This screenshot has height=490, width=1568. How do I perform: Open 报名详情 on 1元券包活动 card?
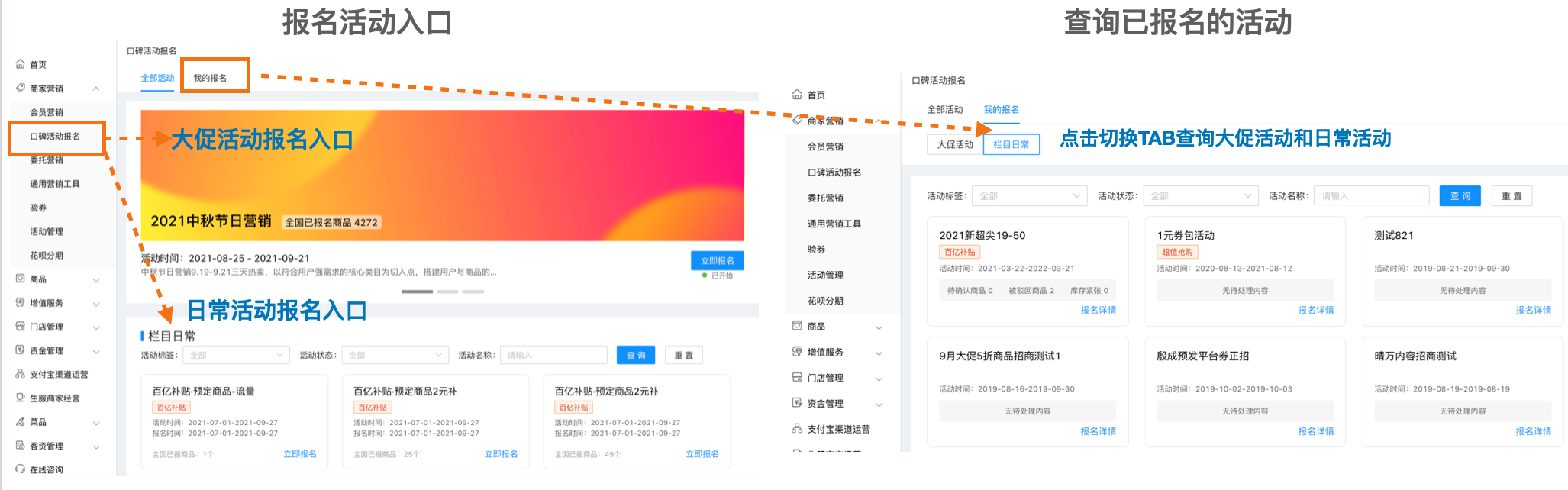point(1316,310)
